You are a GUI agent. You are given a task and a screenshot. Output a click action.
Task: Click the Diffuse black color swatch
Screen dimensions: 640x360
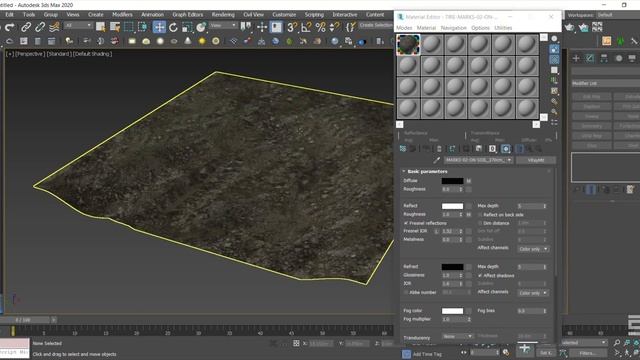453,181
